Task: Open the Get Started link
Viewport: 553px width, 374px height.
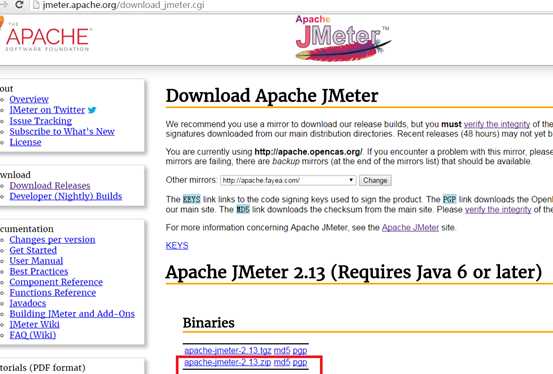Action: 33,250
